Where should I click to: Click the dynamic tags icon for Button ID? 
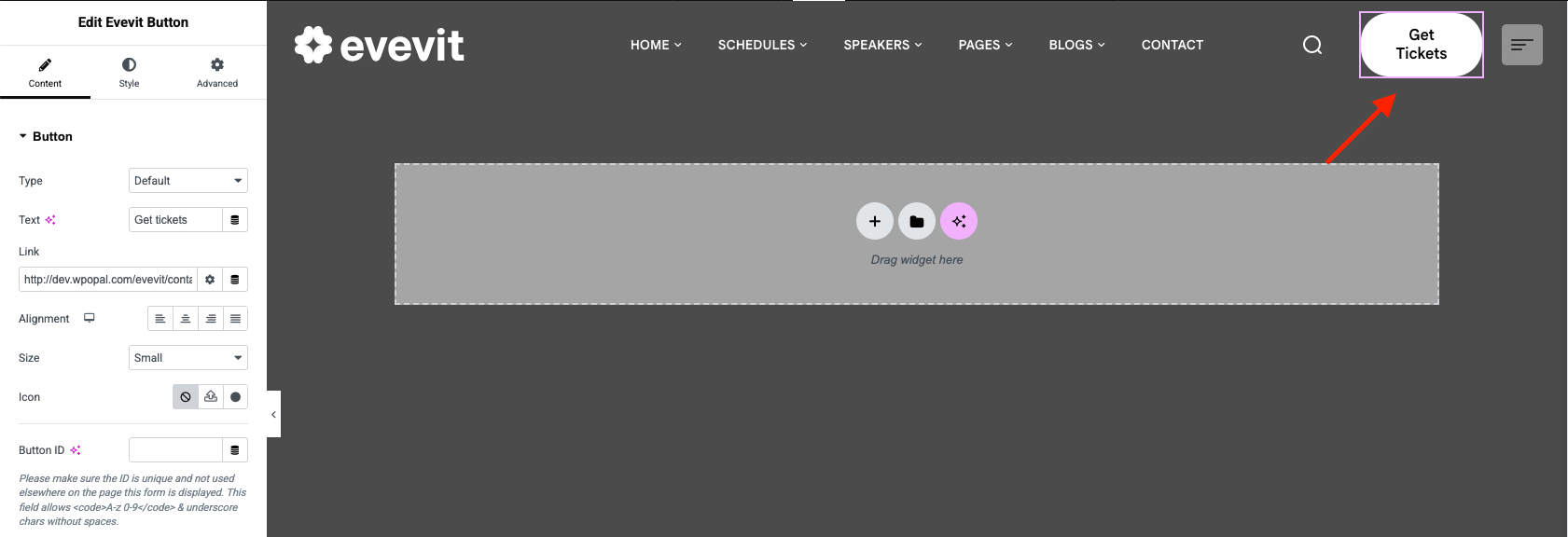(235, 450)
